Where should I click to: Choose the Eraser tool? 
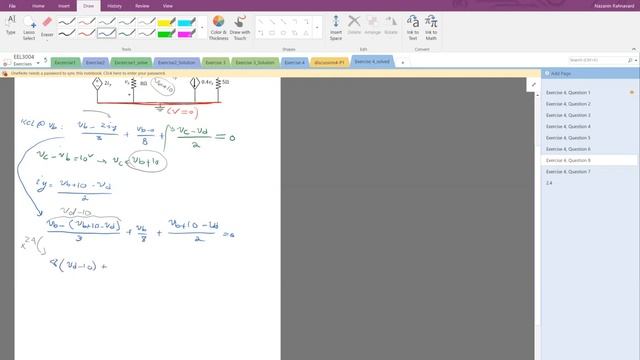[x=47, y=27]
